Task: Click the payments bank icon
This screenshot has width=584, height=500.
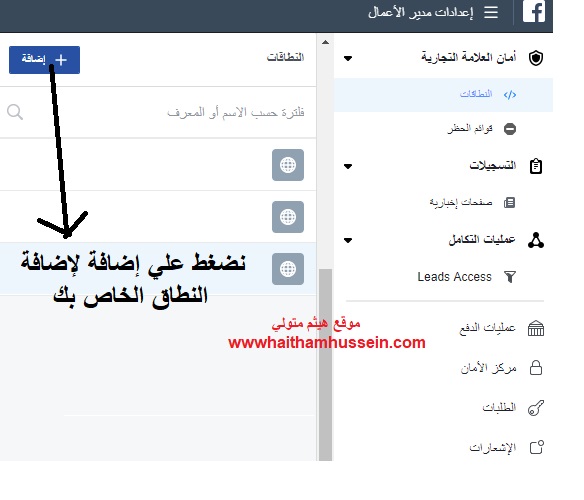Action: pos(536,328)
